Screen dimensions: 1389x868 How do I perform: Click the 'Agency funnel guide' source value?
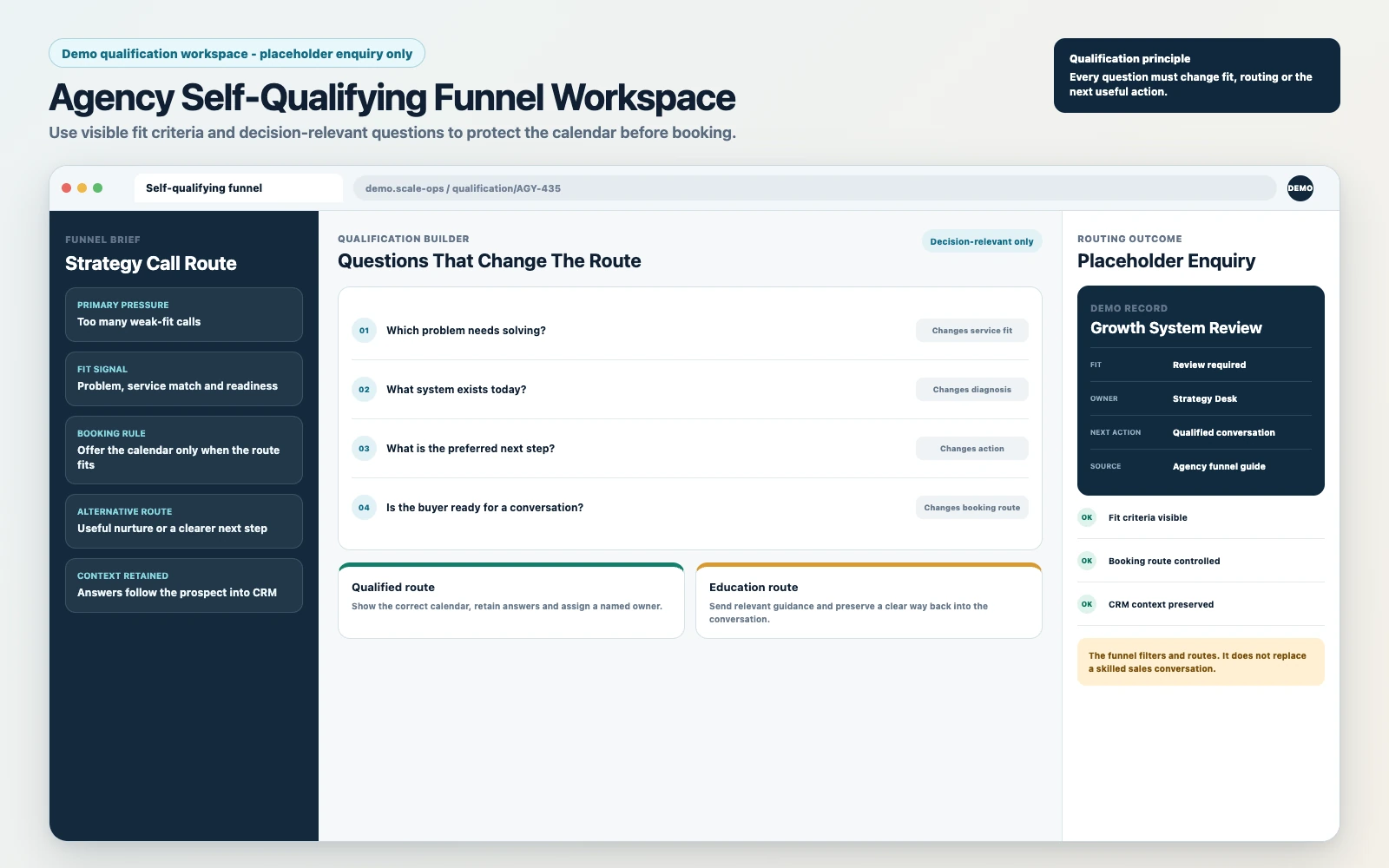(1219, 466)
